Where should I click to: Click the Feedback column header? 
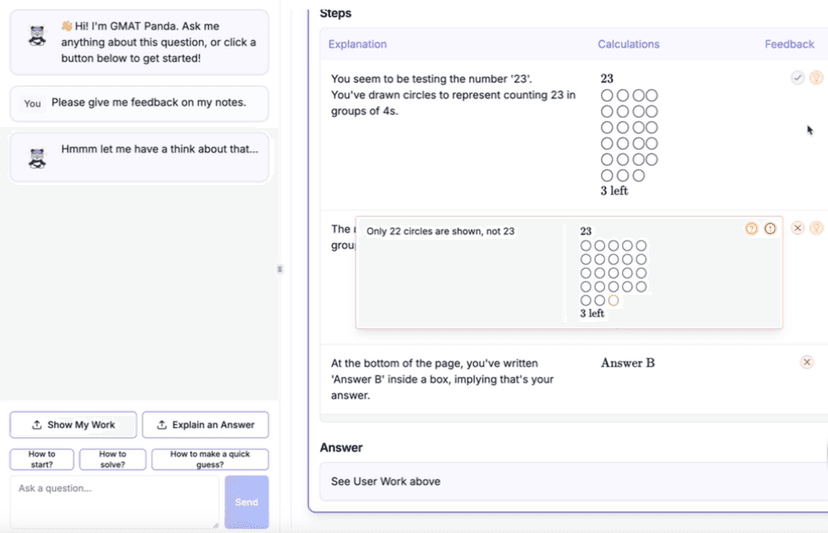pos(789,44)
